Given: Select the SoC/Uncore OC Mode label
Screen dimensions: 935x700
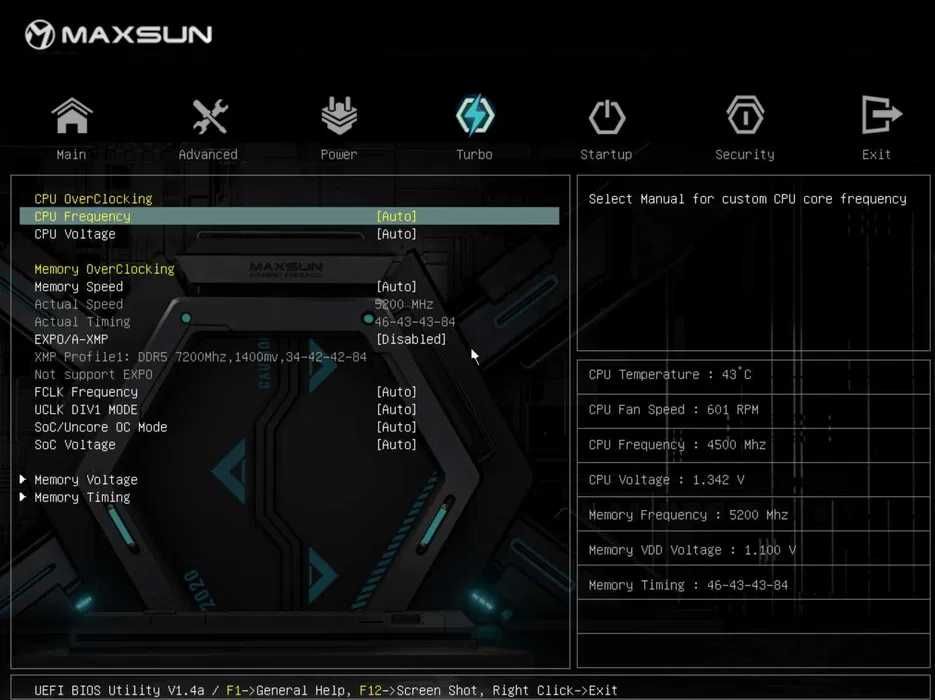Looking at the screenshot, I should tap(101, 427).
